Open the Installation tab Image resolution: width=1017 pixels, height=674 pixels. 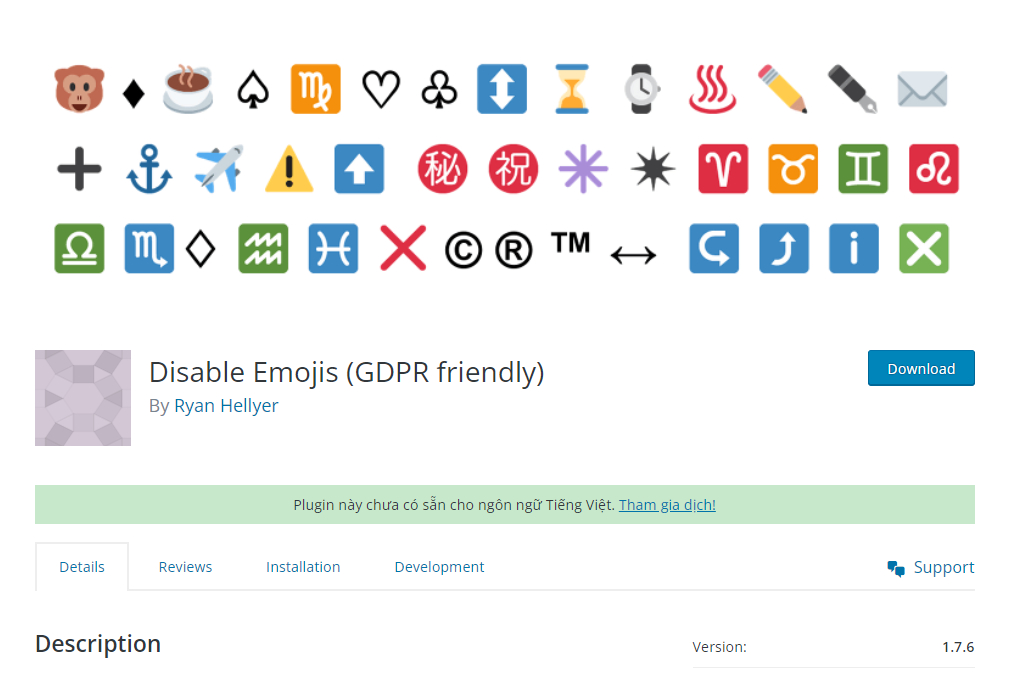[303, 567]
